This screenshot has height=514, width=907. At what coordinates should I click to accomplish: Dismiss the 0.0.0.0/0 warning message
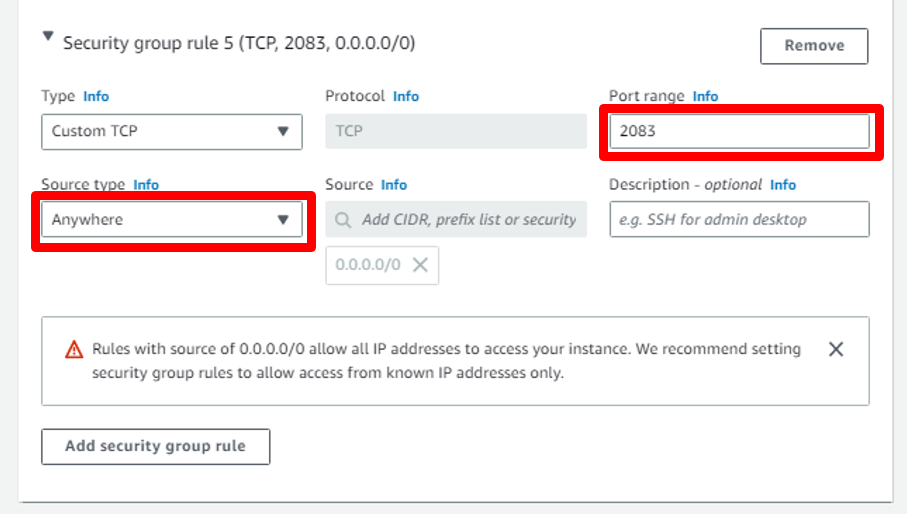click(x=836, y=349)
